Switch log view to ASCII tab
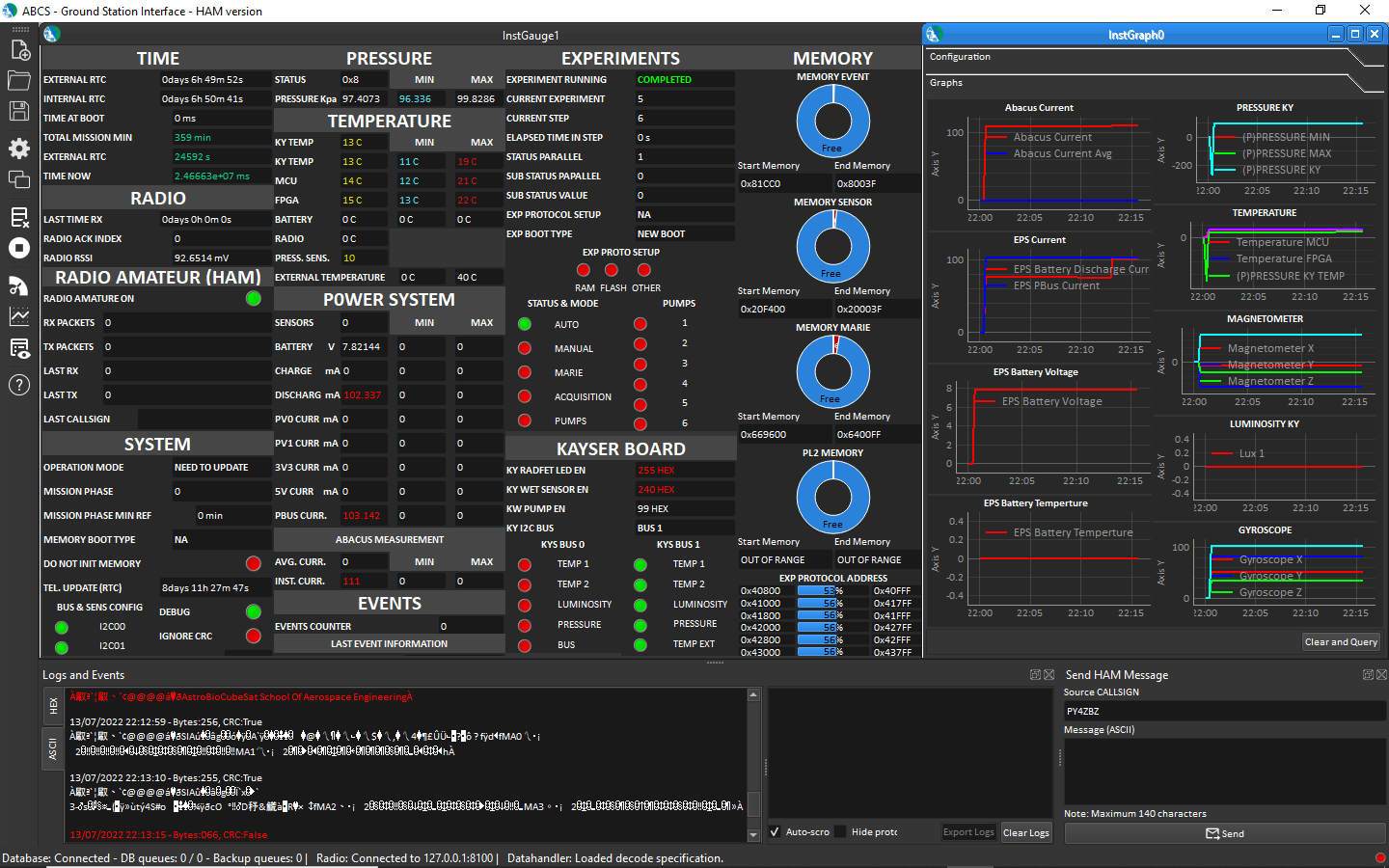Screen dimensions: 1389x868 (x=53, y=749)
